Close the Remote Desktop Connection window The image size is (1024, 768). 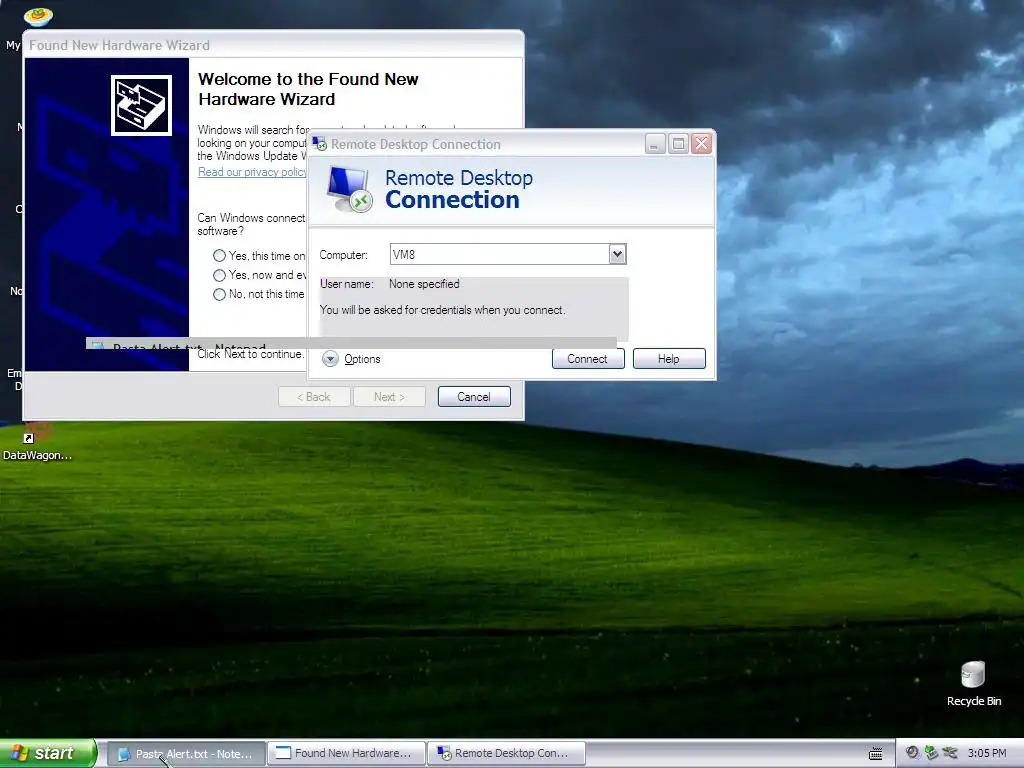[x=702, y=144]
